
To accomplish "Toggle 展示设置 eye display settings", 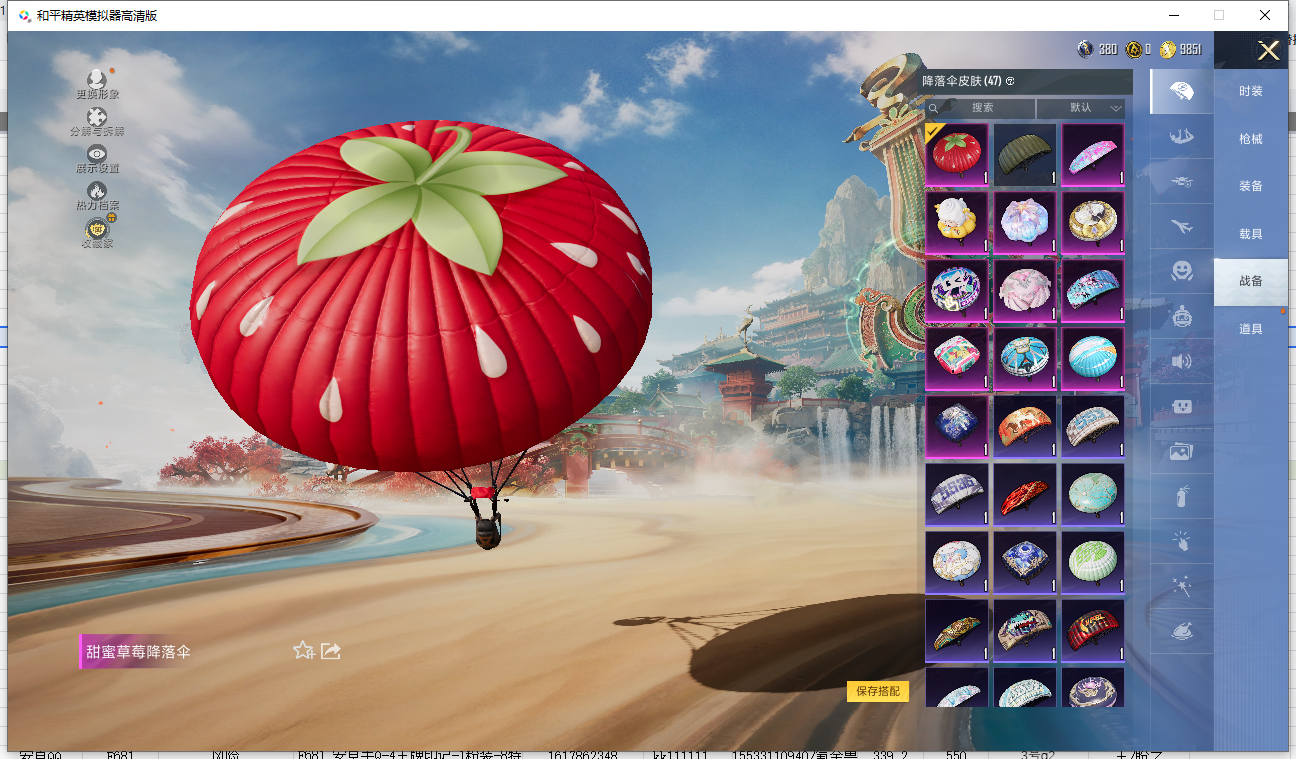I will (97, 155).
